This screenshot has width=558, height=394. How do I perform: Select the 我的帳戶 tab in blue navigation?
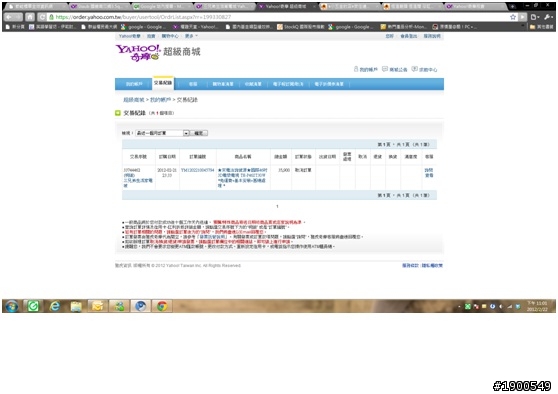click(134, 84)
